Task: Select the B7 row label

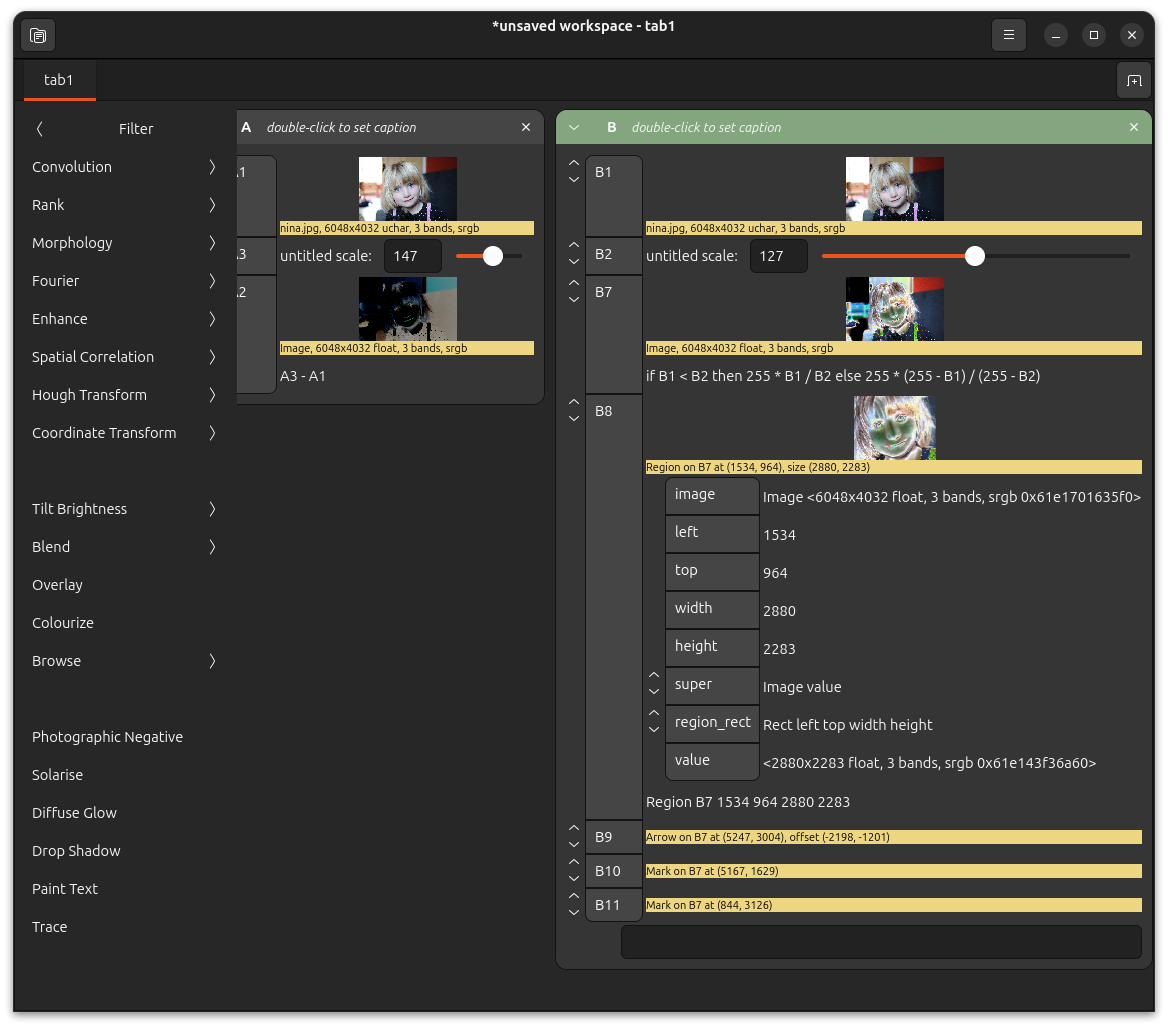Action: pyautogui.click(x=614, y=334)
